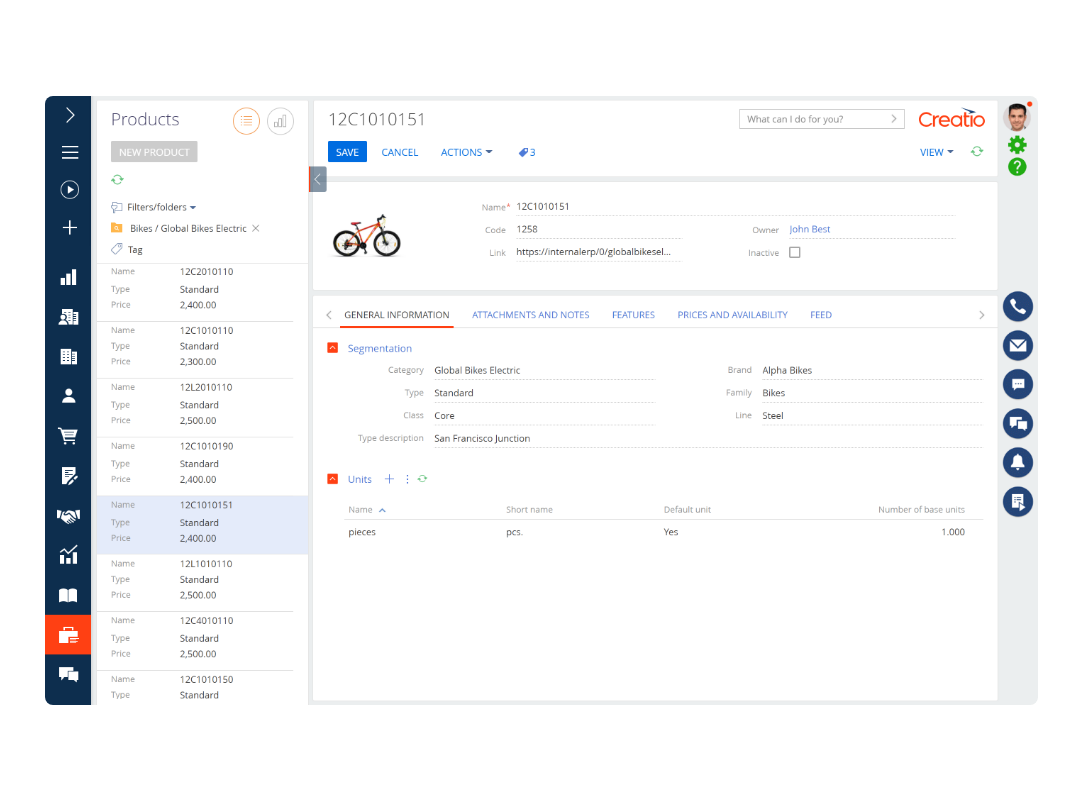
Task: Open the Attachments and Notes tab
Action: click(530, 315)
